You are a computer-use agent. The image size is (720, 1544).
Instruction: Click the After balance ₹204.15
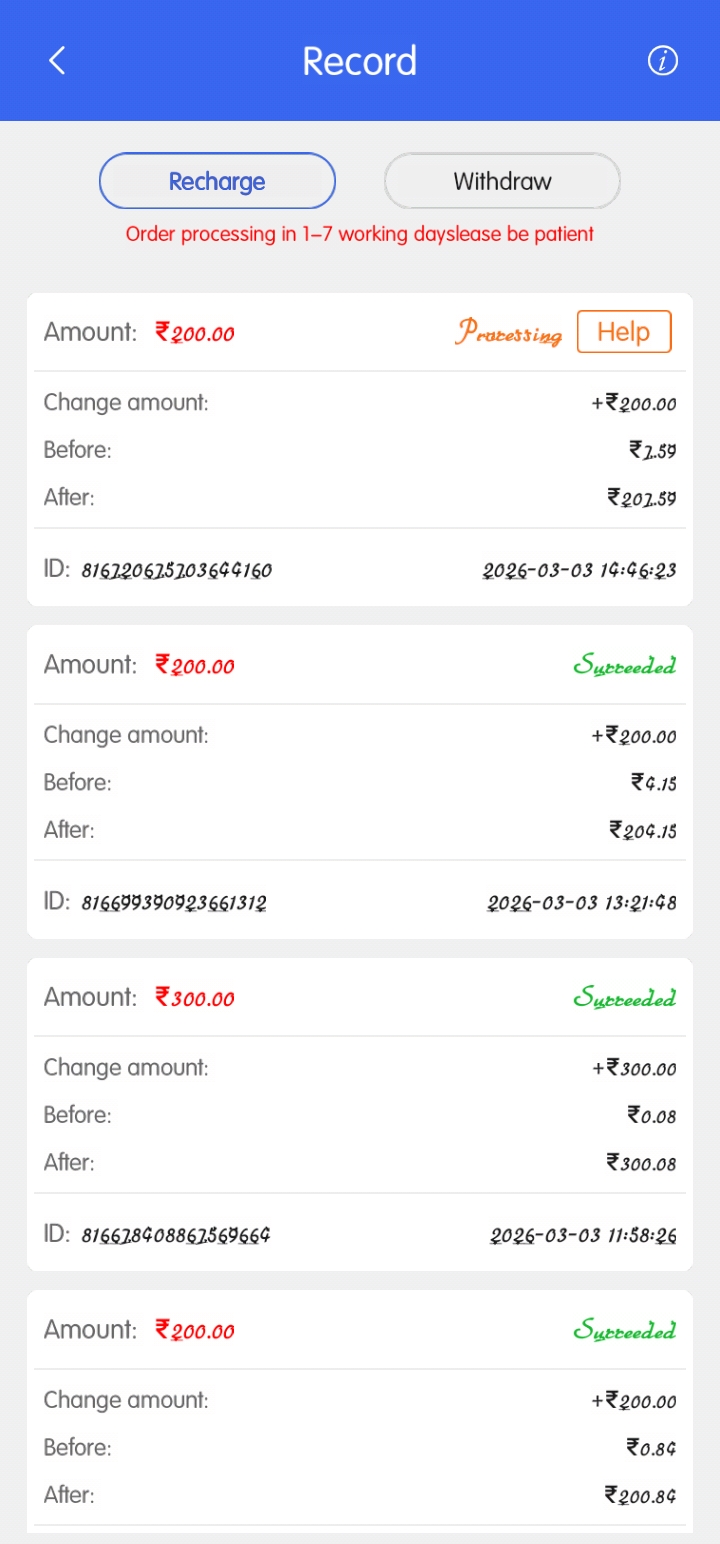[643, 830]
